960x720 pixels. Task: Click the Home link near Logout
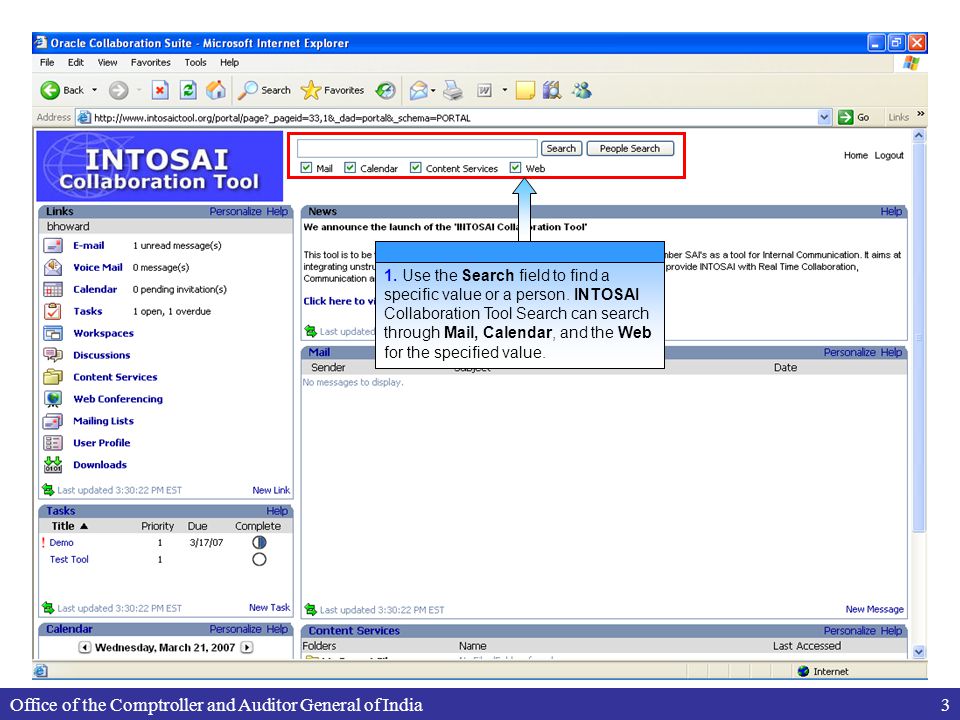[855, 156]
